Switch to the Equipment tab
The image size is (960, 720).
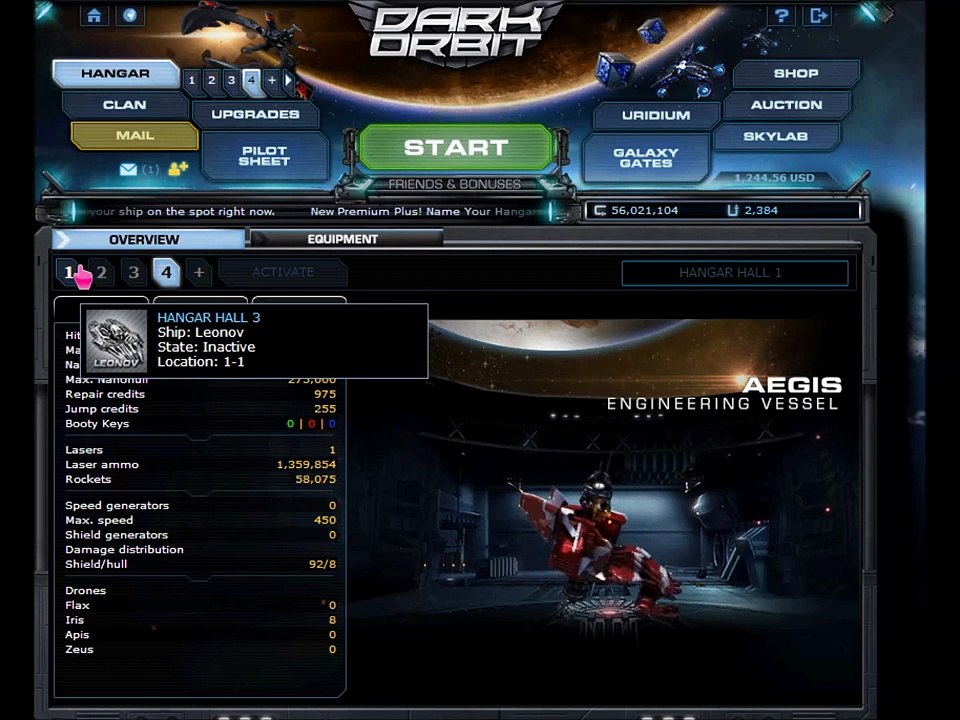(x=347, y=239)
